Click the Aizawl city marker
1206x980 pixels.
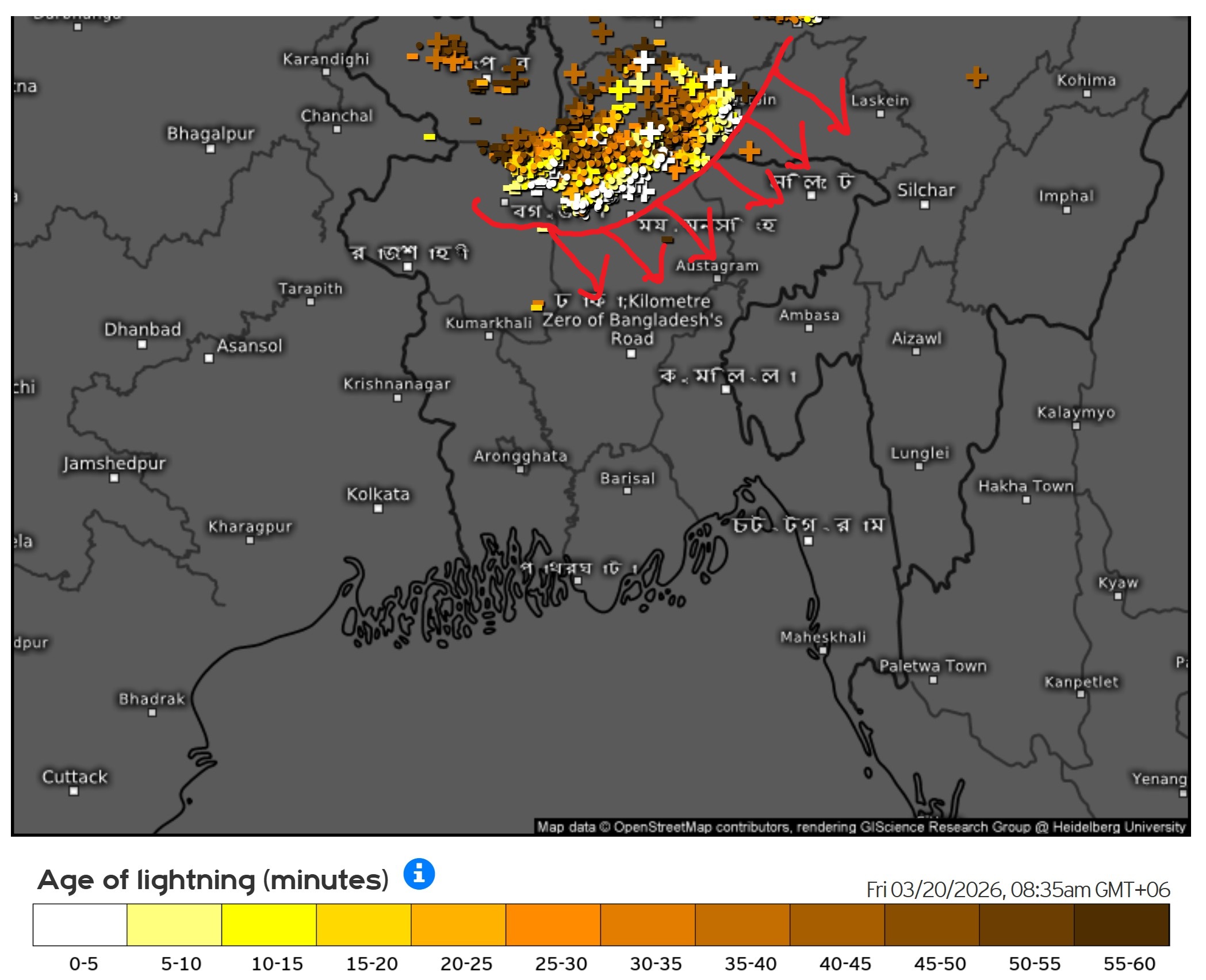point(916,352)
